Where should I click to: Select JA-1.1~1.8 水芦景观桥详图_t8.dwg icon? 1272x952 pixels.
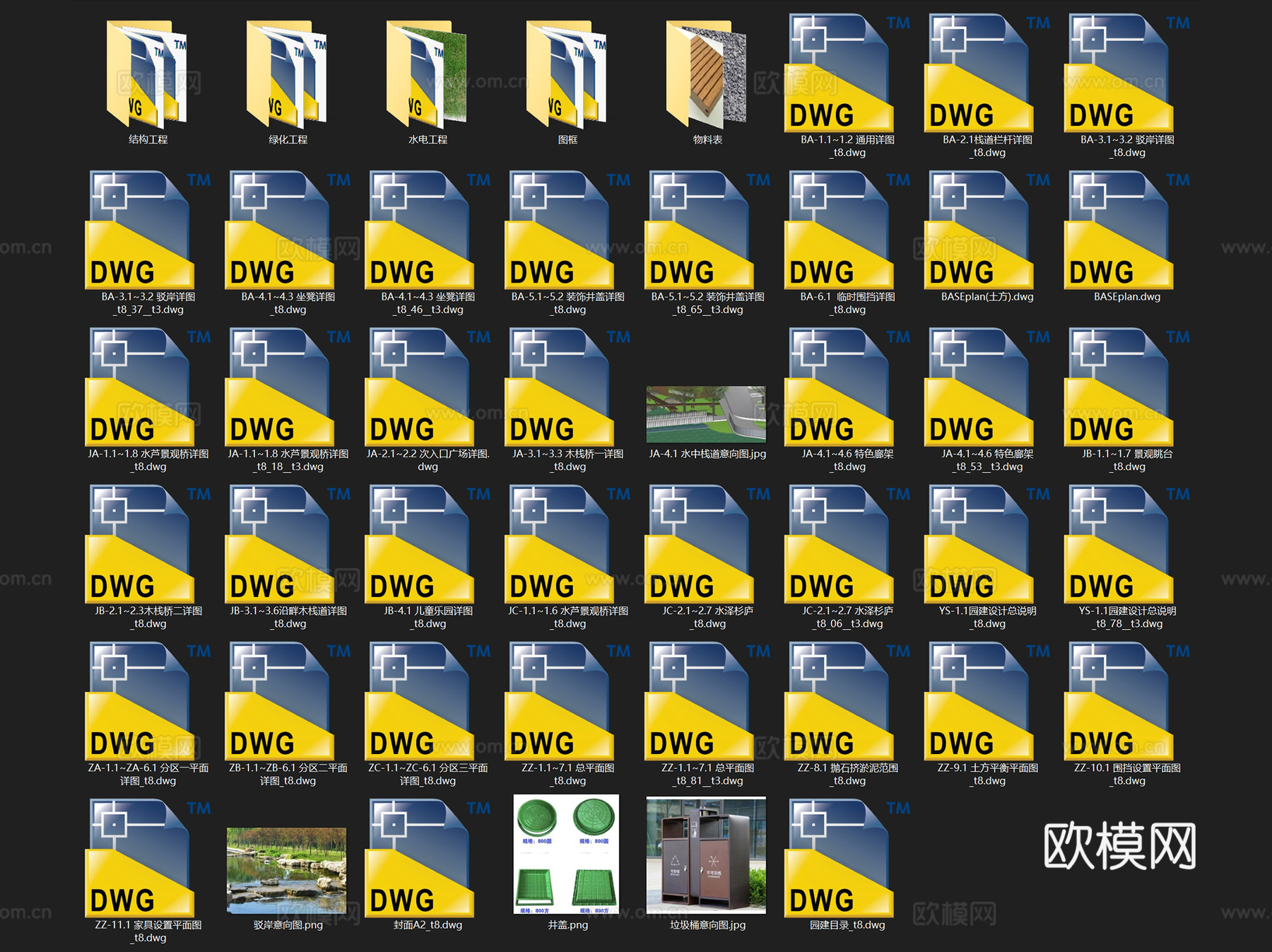click(147, 387)
